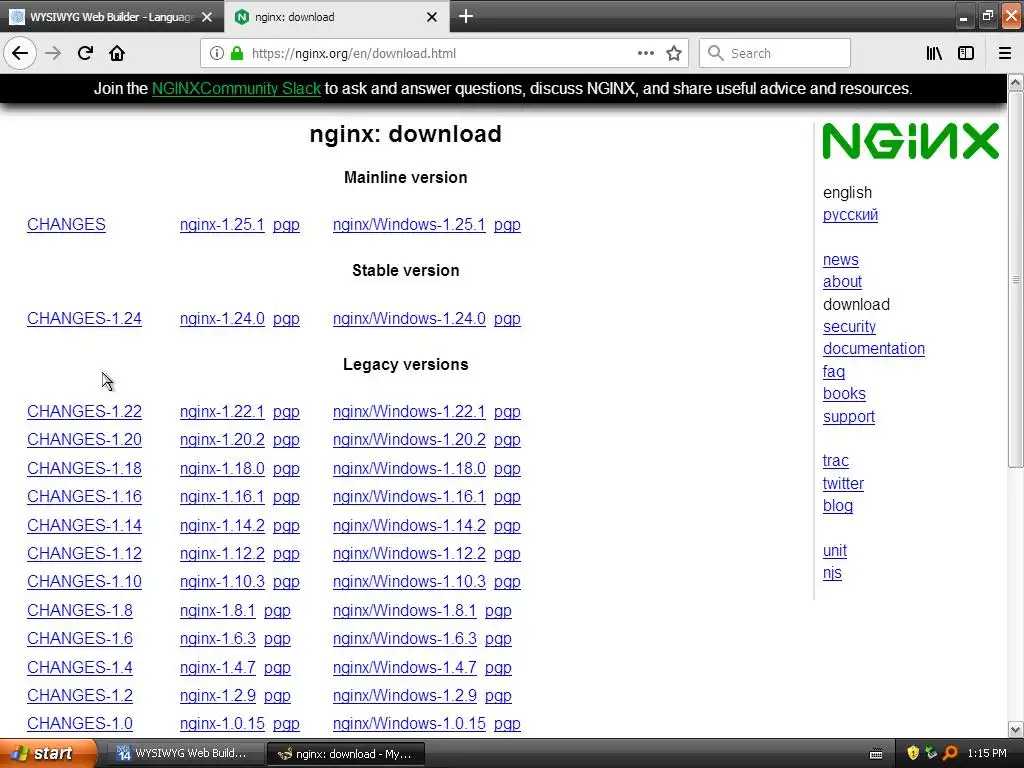Open the about sidebar link
The height and width of the screenshot is (768, 1024).
point(842,282)
